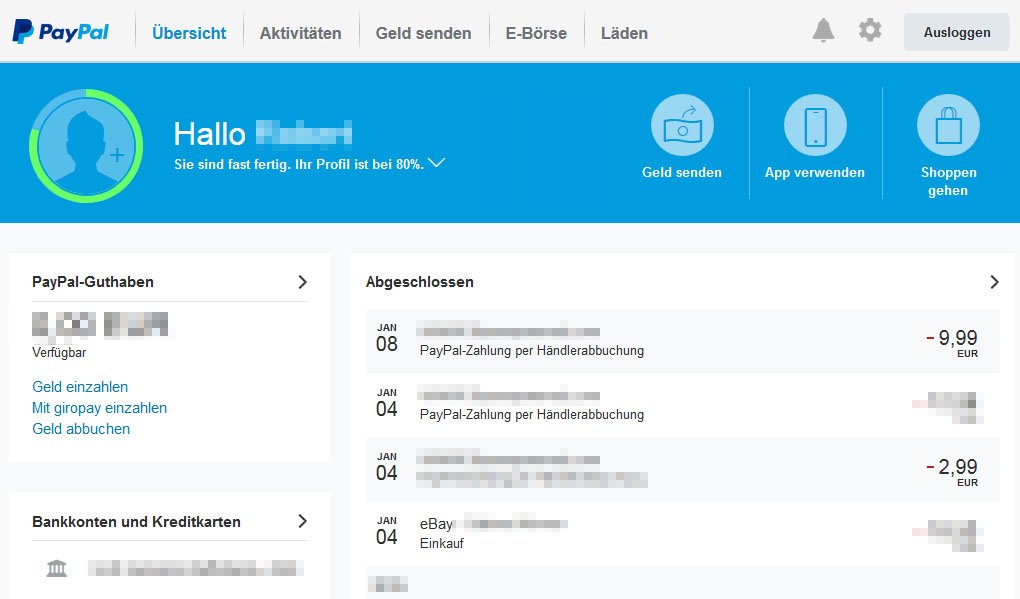Click Mit giropay einzahlen link
The image size is (1020, 599).
(x=100, y=408)
